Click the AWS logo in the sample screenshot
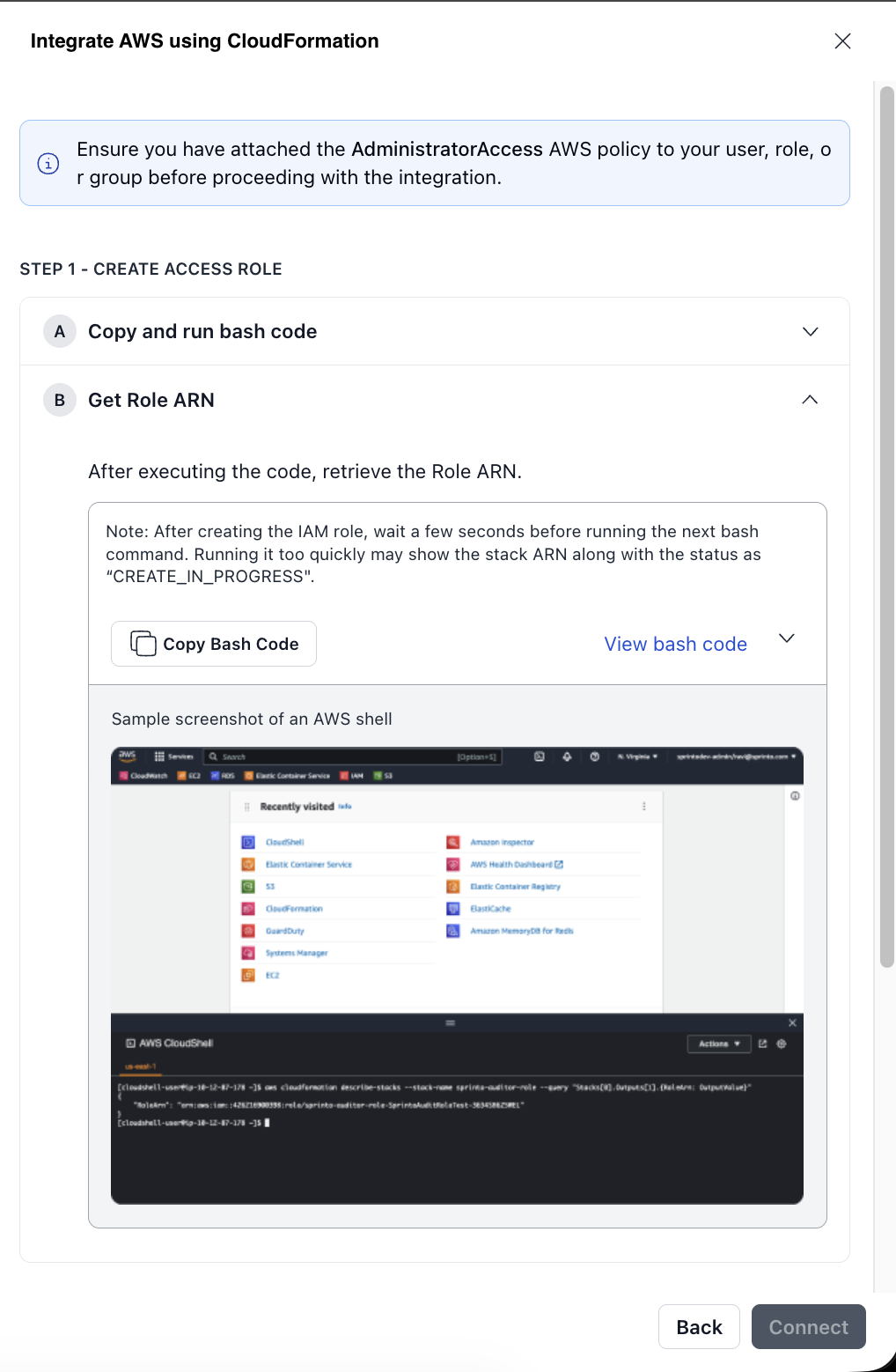The width and height of the screenshot is (896, 1372). (128, 756)
